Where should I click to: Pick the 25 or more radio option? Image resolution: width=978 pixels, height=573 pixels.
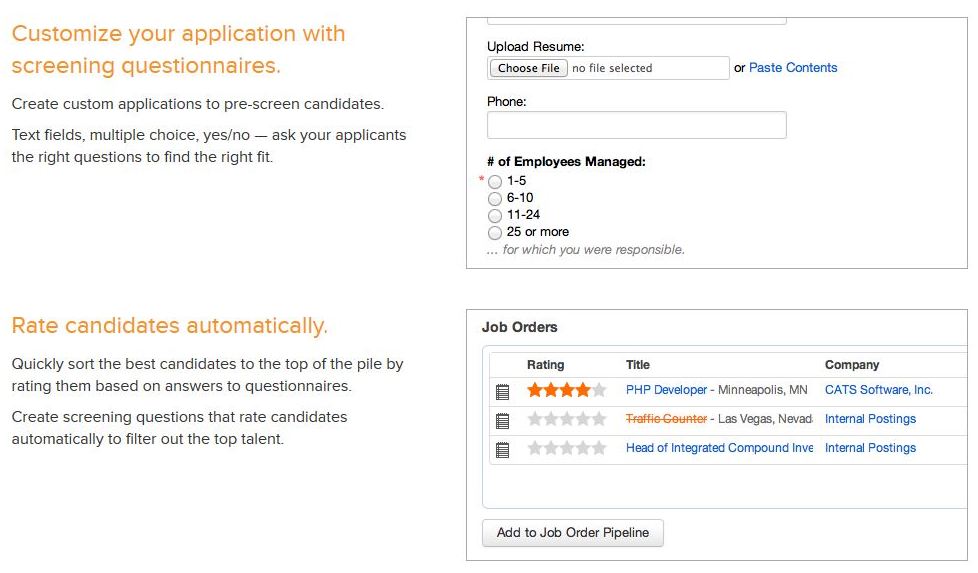[495, 232]
